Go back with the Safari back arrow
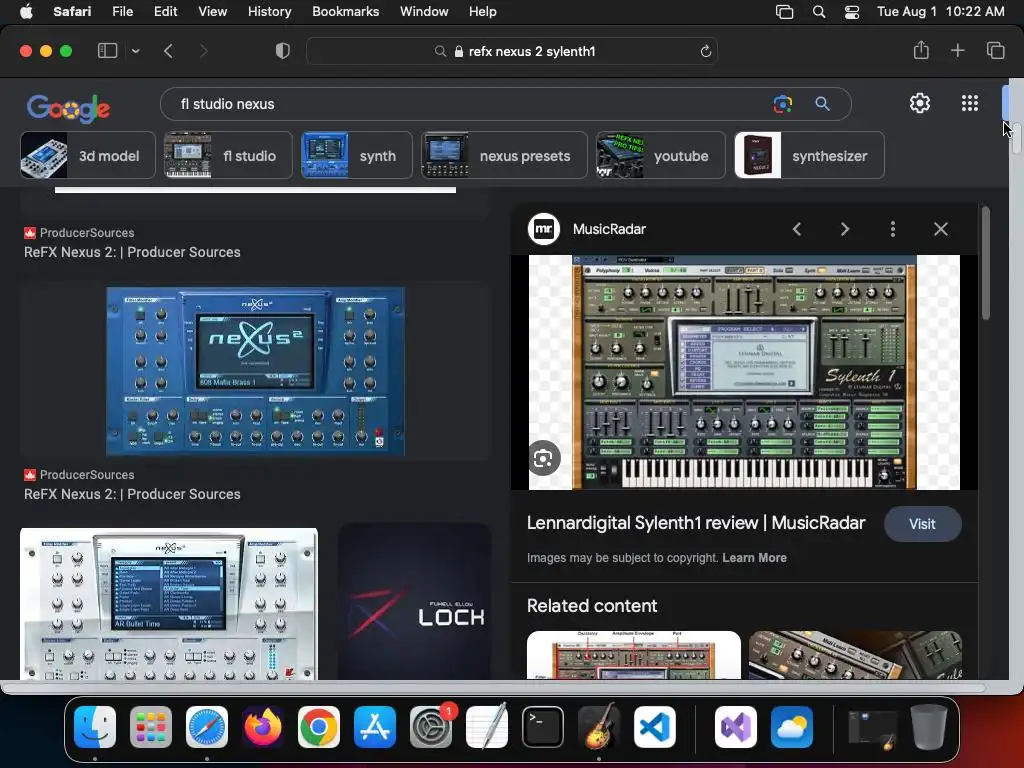The image size is (1024, 768). [168, 51]
